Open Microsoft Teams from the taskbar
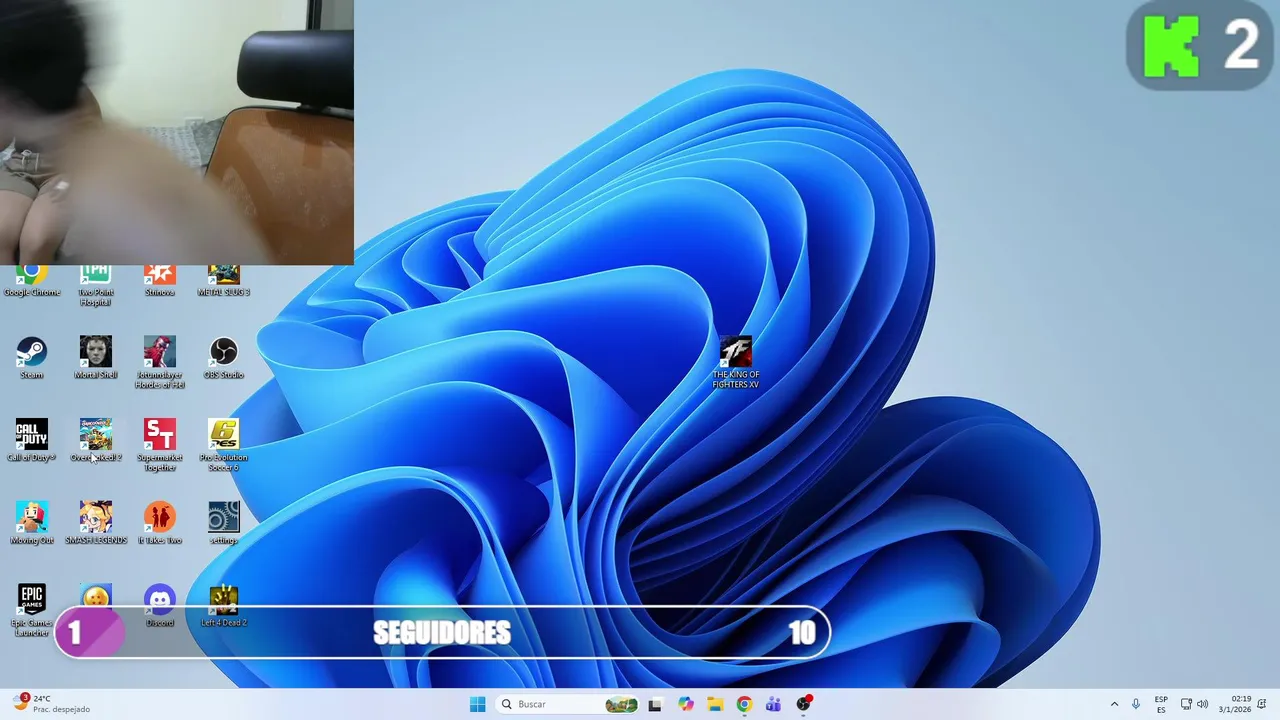This screenshot has height=720, width=1280. tap(773, 704)
